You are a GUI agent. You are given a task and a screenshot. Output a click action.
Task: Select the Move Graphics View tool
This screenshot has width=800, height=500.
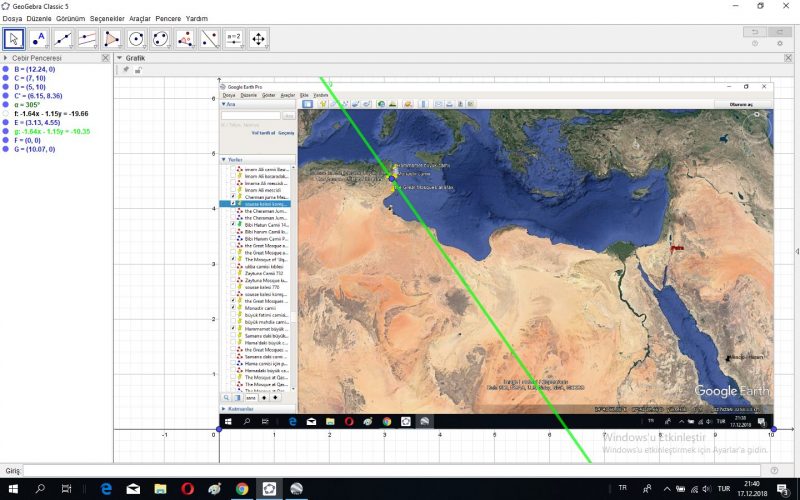coord(259,39)
